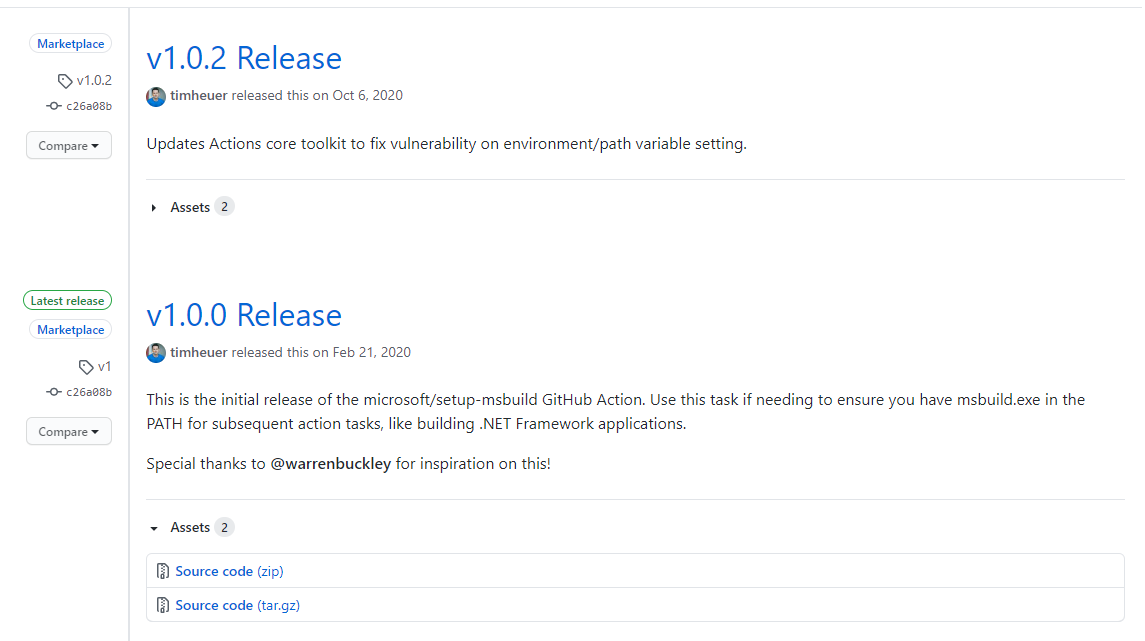The image size is (1145, 641).
Task: Open the Compare dropdown under v1.0.0
Action: [68, 431]
